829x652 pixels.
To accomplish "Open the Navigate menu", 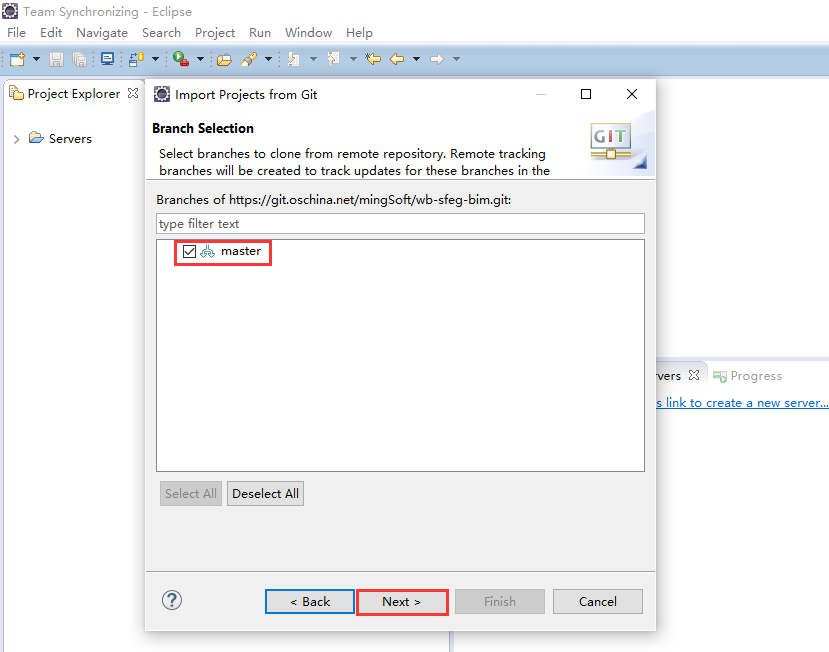I will 102,33.
